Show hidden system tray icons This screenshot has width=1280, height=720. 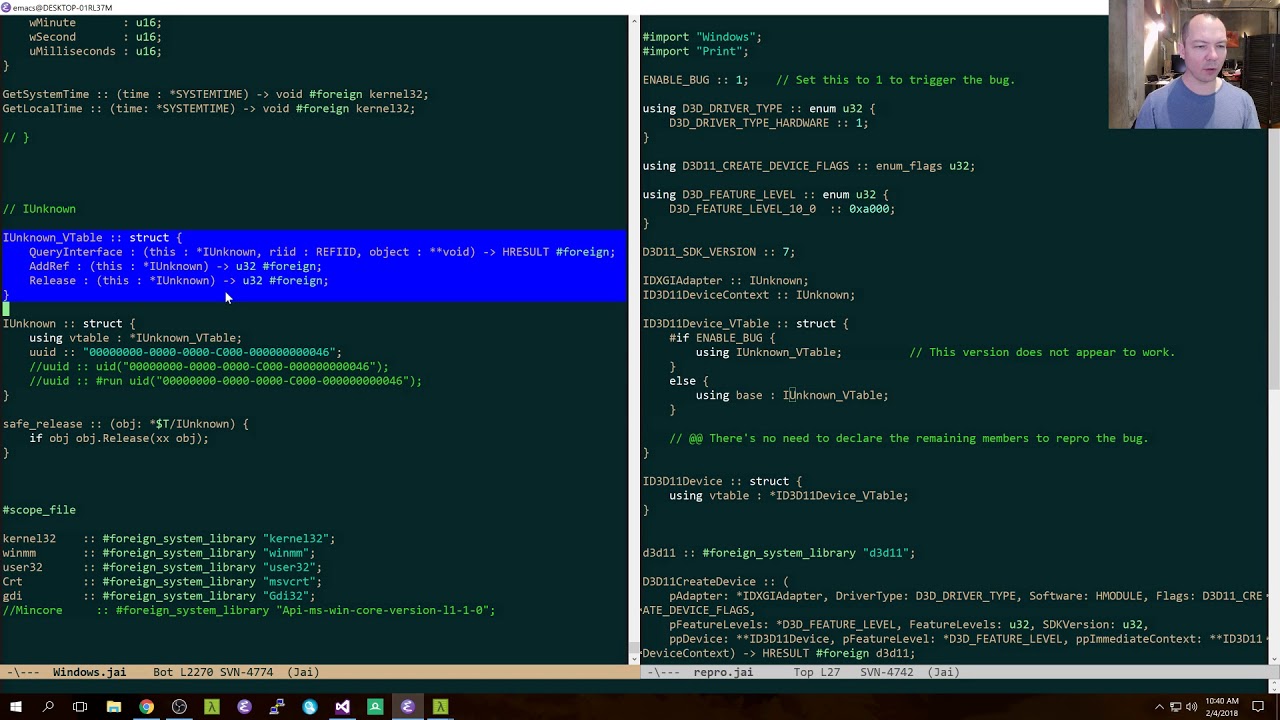(1160, 707)
